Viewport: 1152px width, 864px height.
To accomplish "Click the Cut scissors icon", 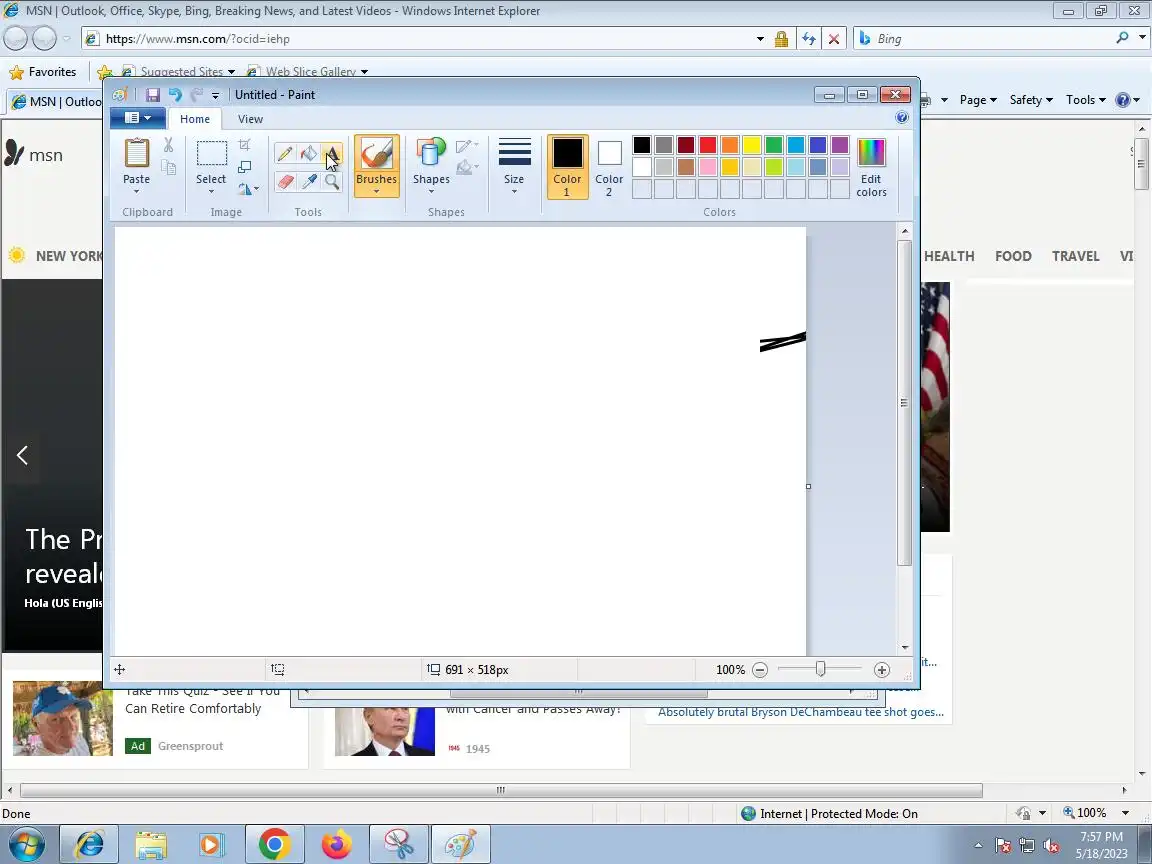I will pos(168,145).
